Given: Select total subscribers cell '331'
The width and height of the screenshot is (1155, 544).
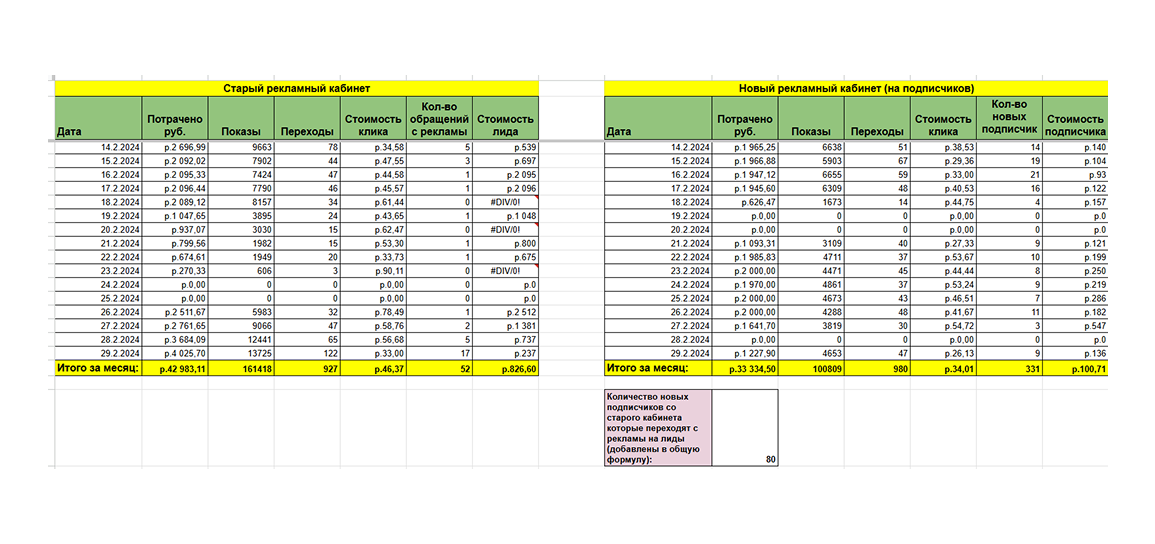Looking at the screenshot, I should [x=1010, y=367].
